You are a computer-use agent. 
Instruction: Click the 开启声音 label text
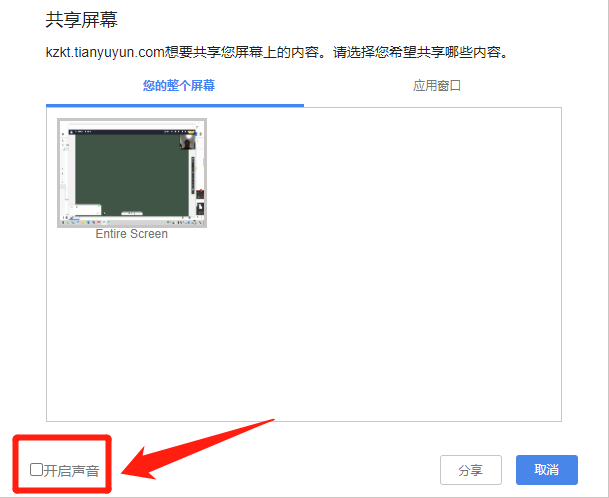click(72, 469)
